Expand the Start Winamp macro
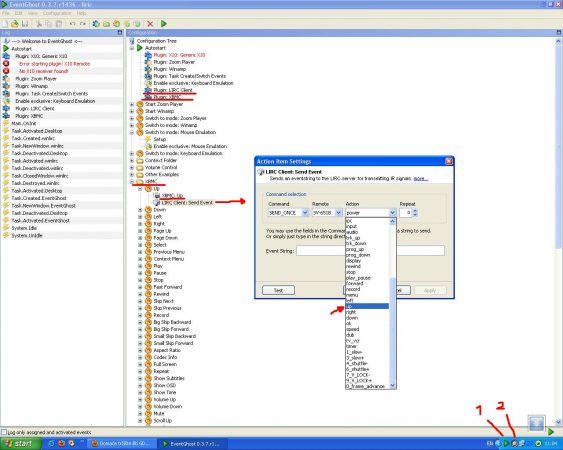The width and height of the screenshot is (563, 450). pyautogui.click(x=132, y=111)
